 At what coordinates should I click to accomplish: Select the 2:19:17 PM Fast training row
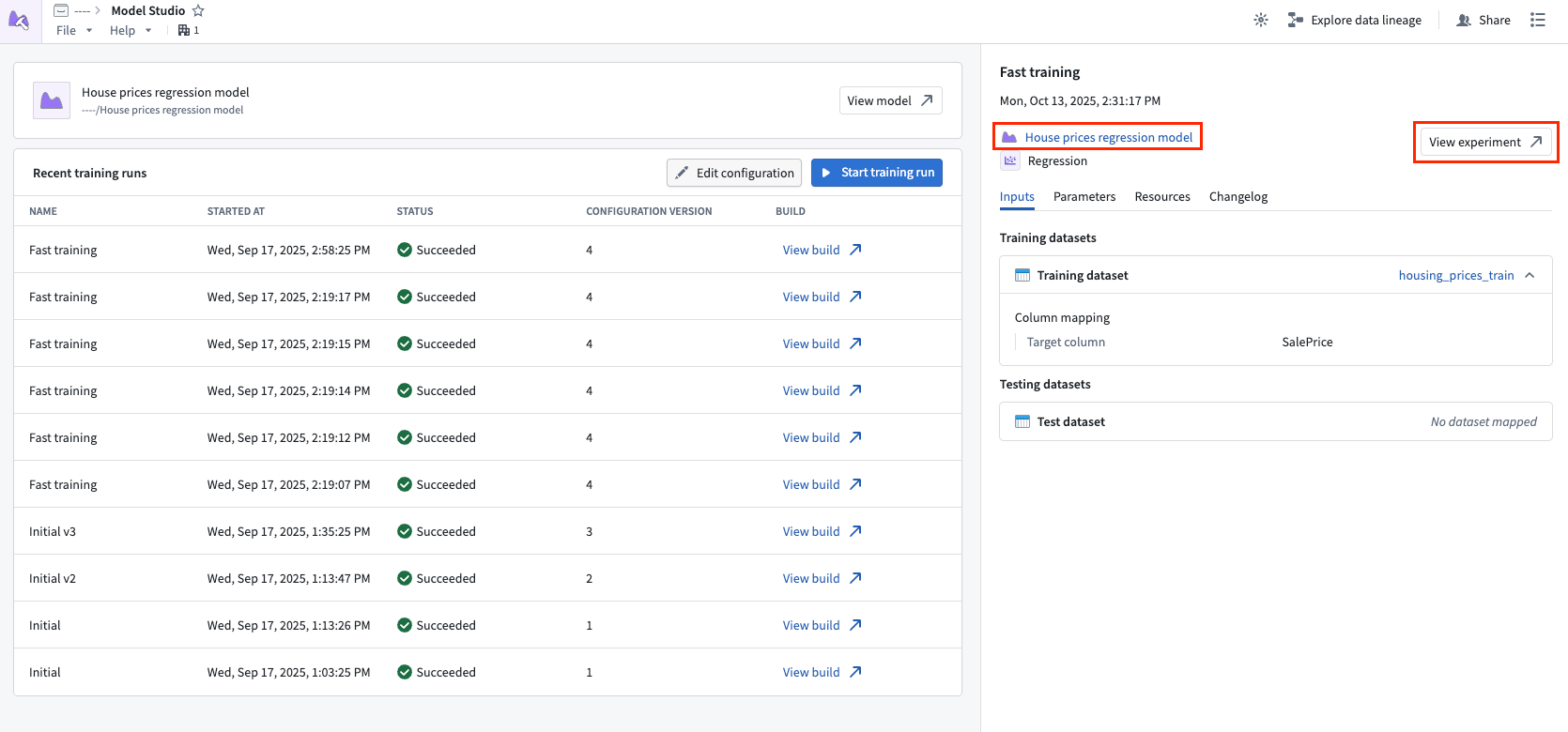(487, 297)
